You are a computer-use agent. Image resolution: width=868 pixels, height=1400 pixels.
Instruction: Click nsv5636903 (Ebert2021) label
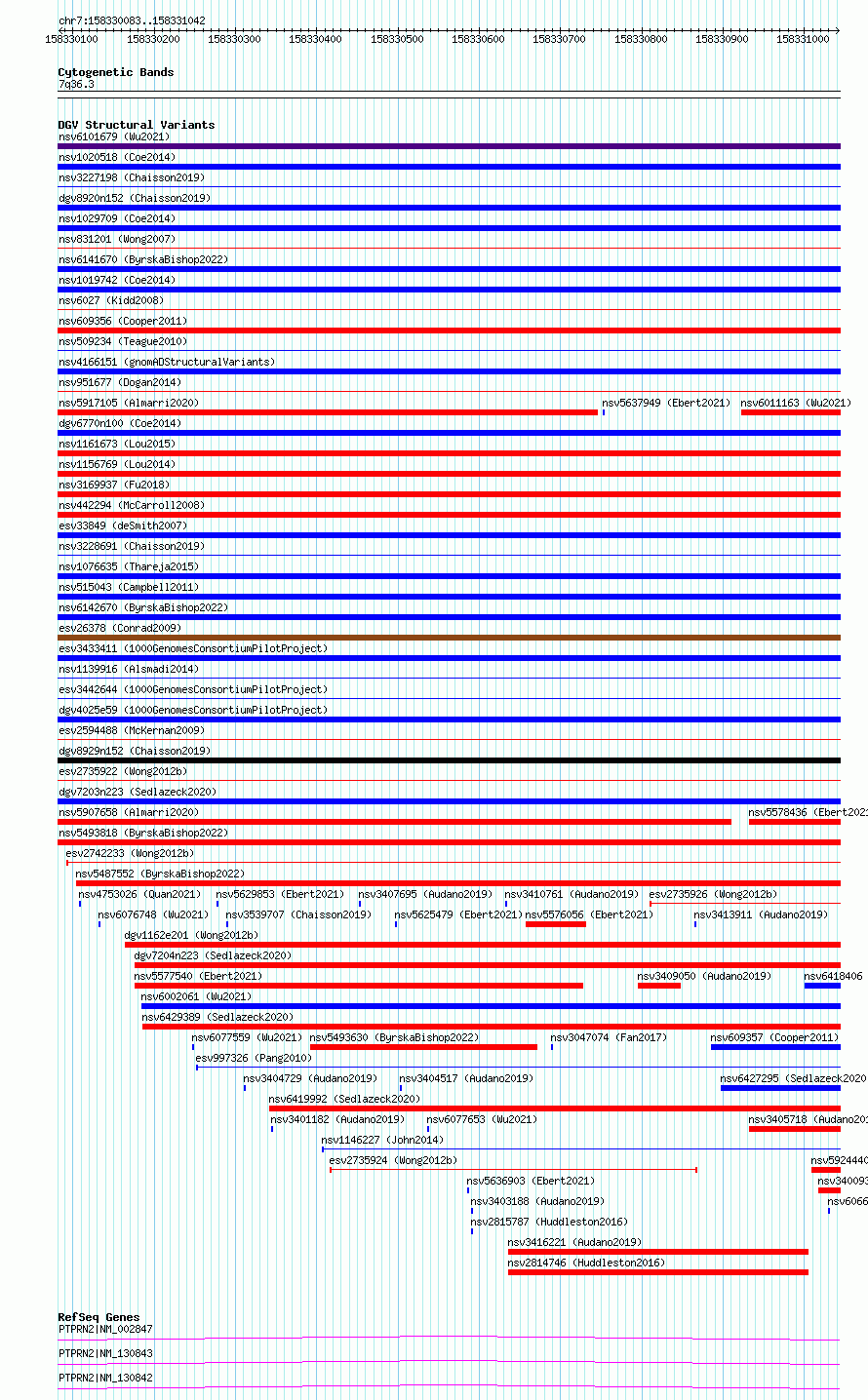[531, 1181]
